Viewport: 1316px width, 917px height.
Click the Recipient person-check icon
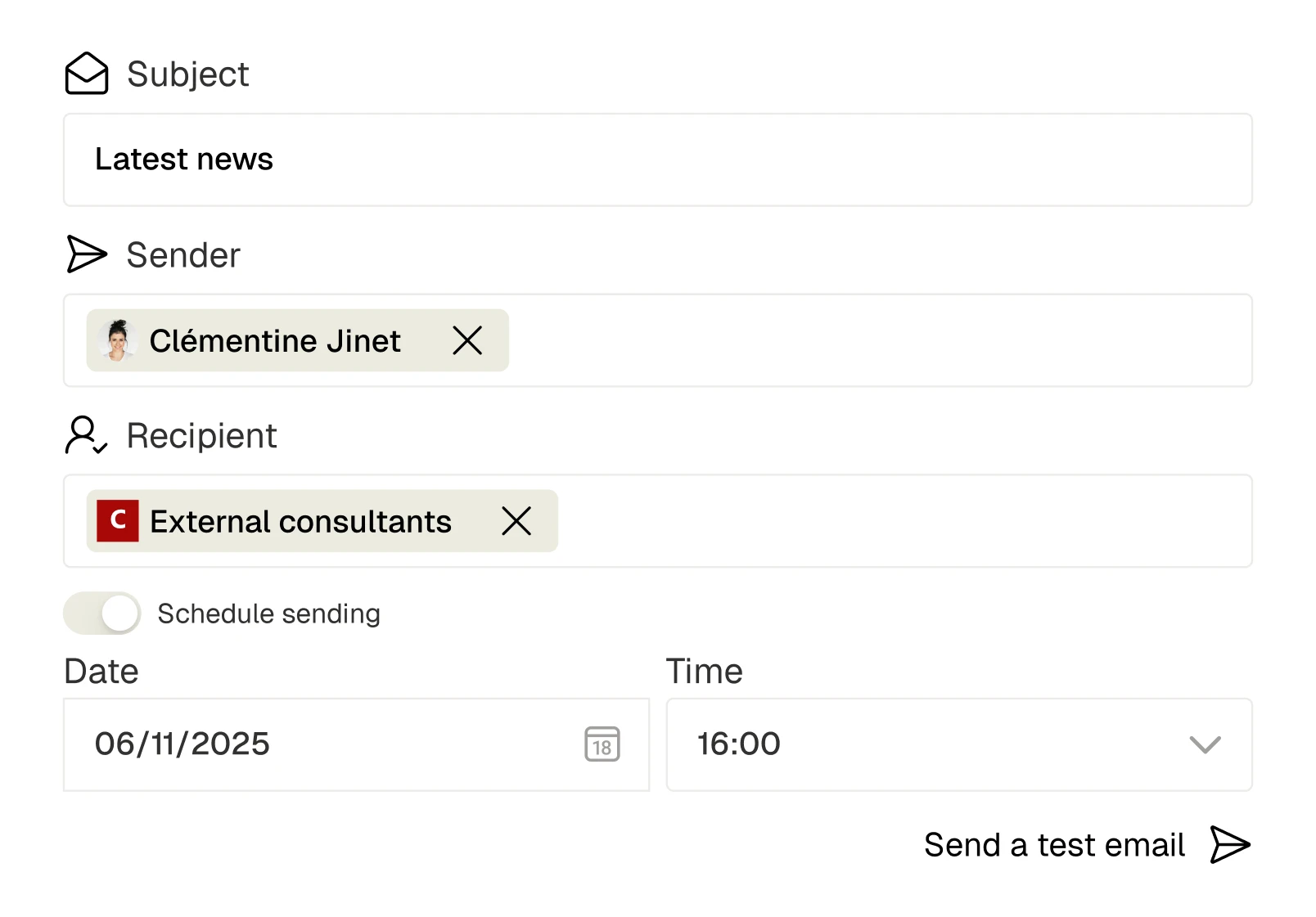tap(86, 435)
